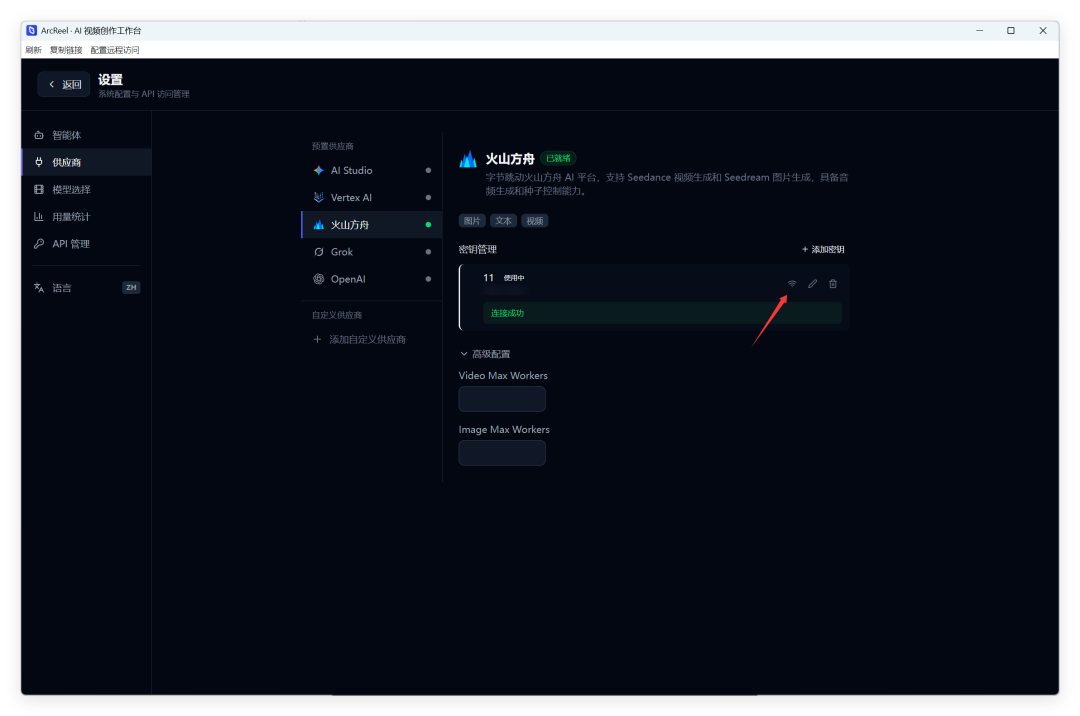Viewport: 1080px width, 716px height.
Task: Maximize the ArcReel window
Action: click(1010, 30)
